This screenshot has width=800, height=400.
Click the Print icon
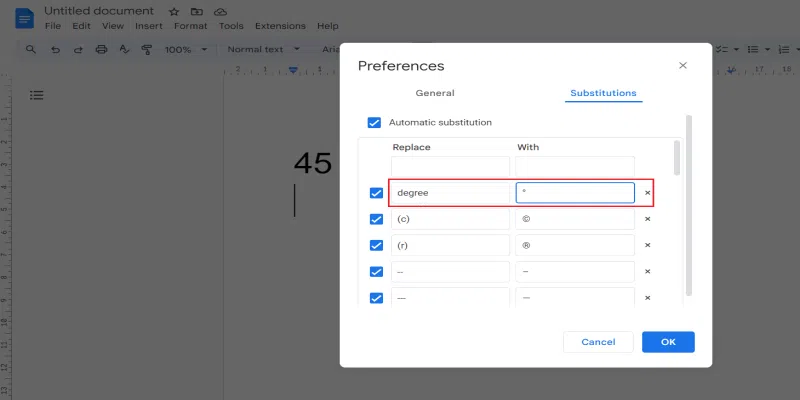102,49
